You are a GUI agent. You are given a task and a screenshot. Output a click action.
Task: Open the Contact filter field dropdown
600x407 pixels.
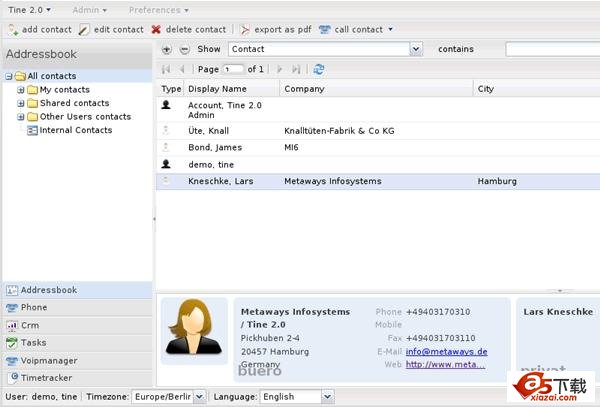click(416, 49)
